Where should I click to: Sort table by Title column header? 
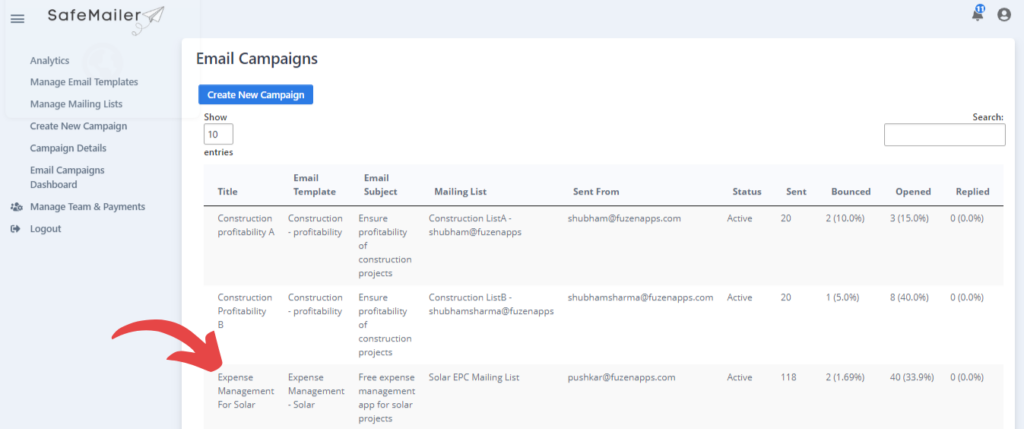pos(228,192)
